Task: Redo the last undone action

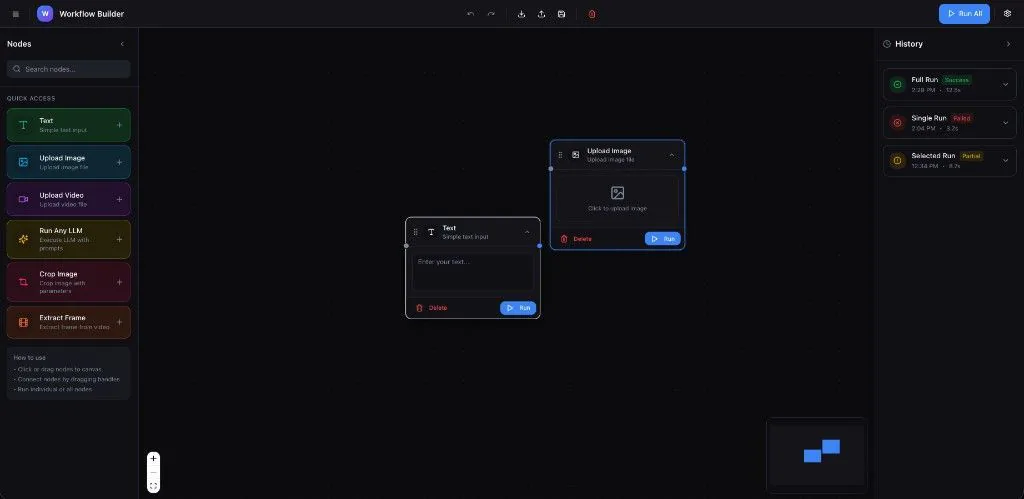Action: 491,14
